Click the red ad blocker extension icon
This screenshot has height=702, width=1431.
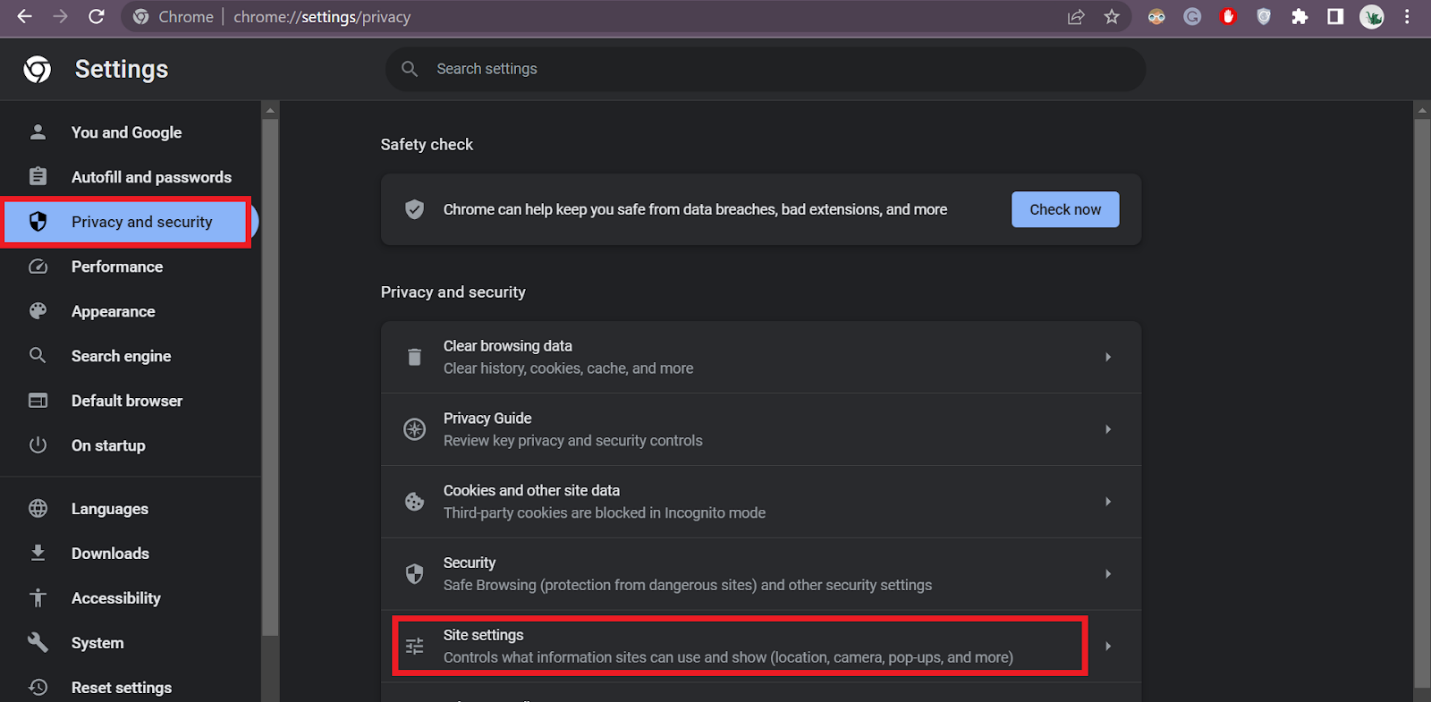pos(1228,17)
